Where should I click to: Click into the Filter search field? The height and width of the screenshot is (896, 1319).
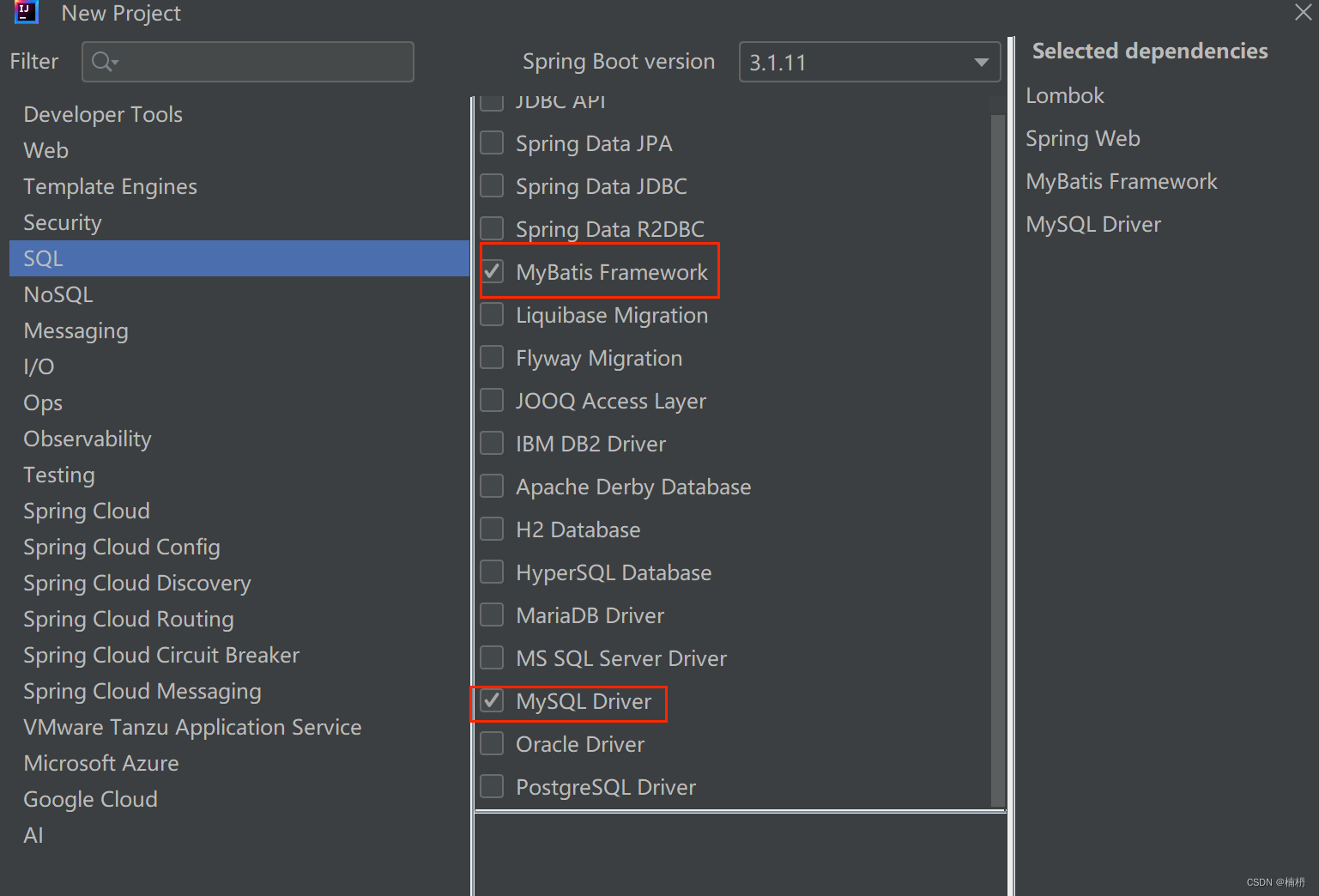247,62
